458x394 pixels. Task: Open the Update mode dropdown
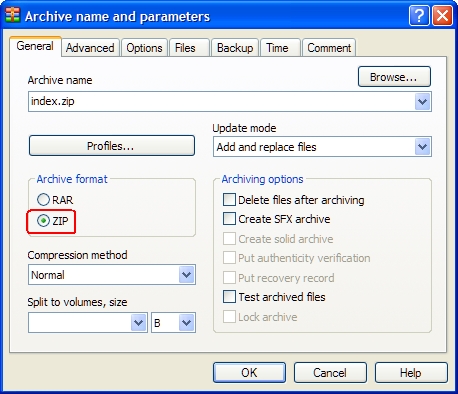[x=423, y=147]
